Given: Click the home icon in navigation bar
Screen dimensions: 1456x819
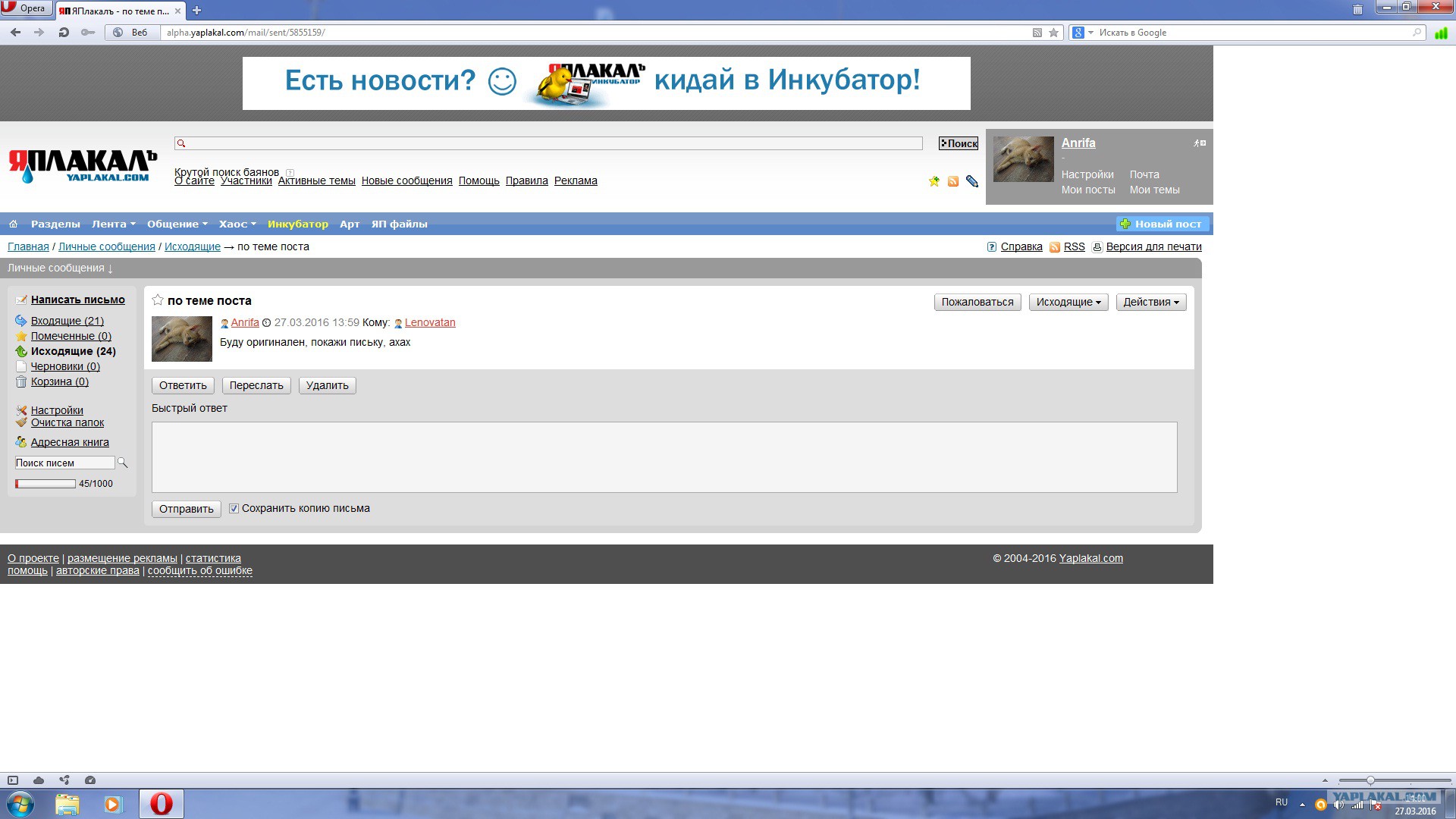Looking at the screenshot, I should [x=13, y=224].
